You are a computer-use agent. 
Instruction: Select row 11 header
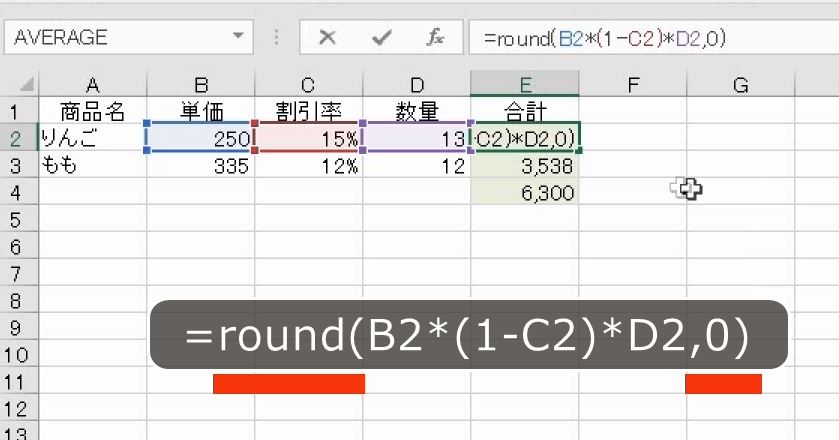click(x=19, y=382)
